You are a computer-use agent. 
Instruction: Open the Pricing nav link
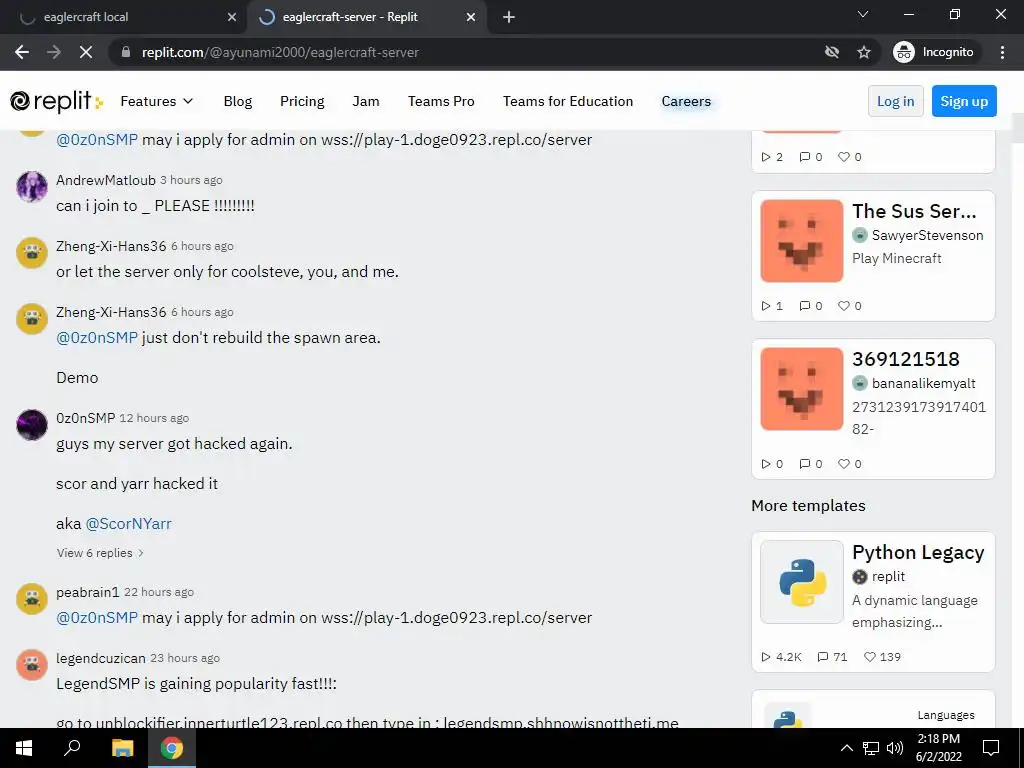302,101
